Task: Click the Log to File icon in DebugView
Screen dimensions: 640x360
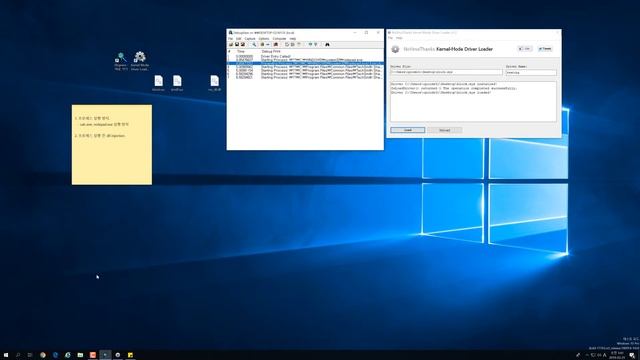Action: (x=243, y=44)
